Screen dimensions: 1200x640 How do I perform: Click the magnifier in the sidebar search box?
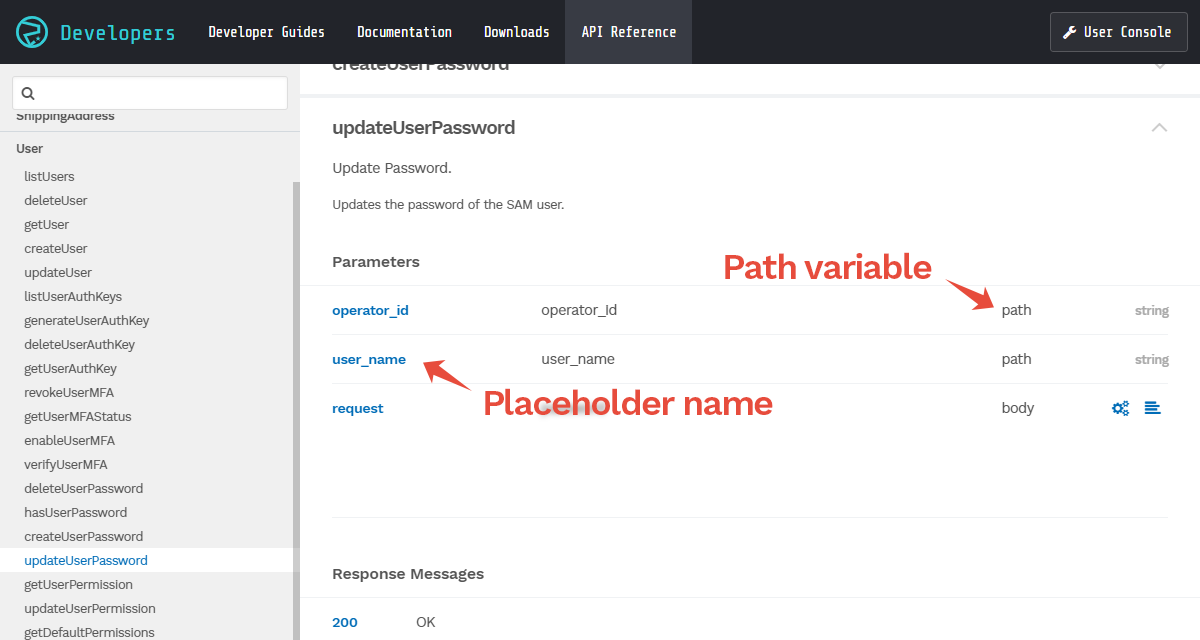[27, 93]
